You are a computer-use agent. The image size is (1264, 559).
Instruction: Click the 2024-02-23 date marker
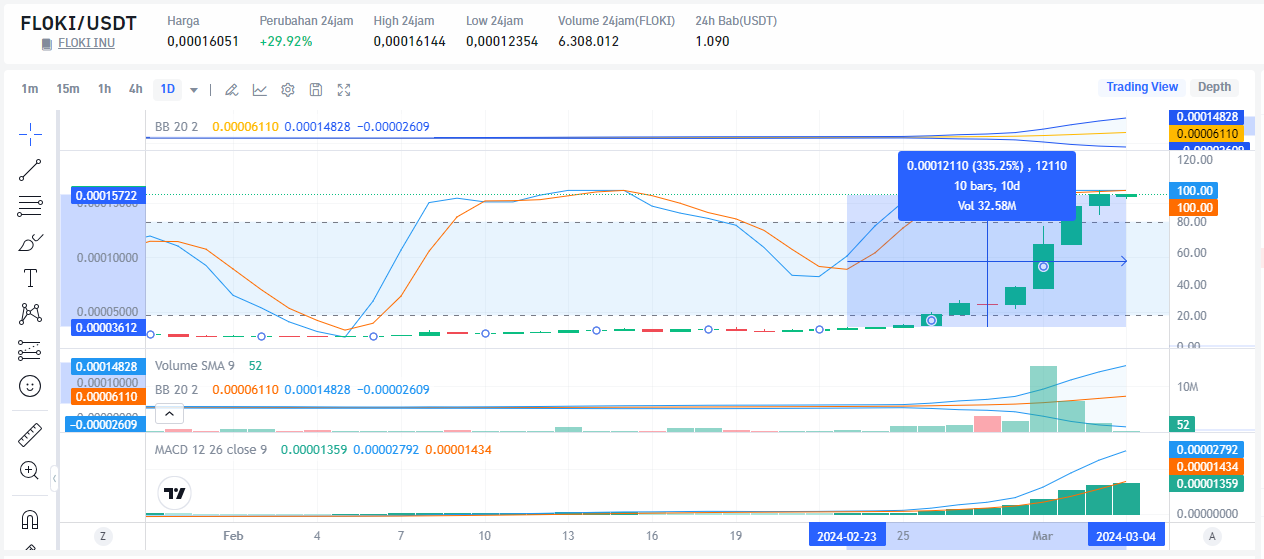pyautogui.click(x=847, y=537)
